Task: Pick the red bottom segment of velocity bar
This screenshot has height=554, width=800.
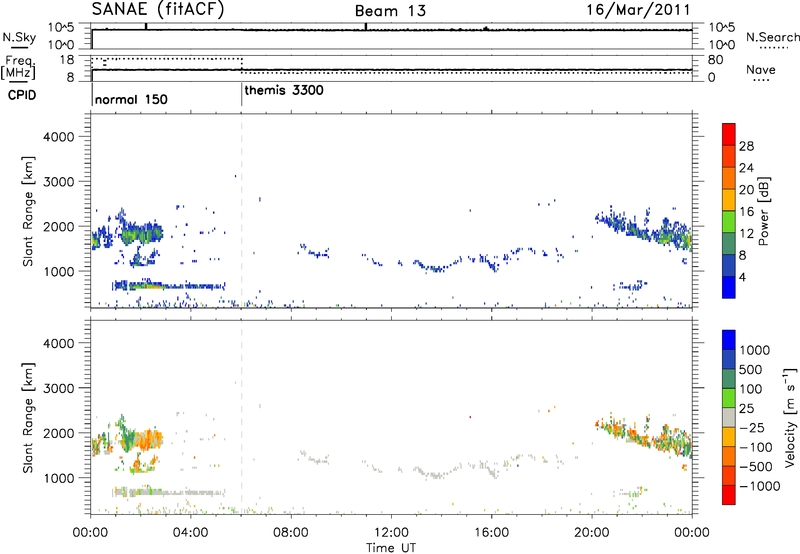Action: coord(729,495)
